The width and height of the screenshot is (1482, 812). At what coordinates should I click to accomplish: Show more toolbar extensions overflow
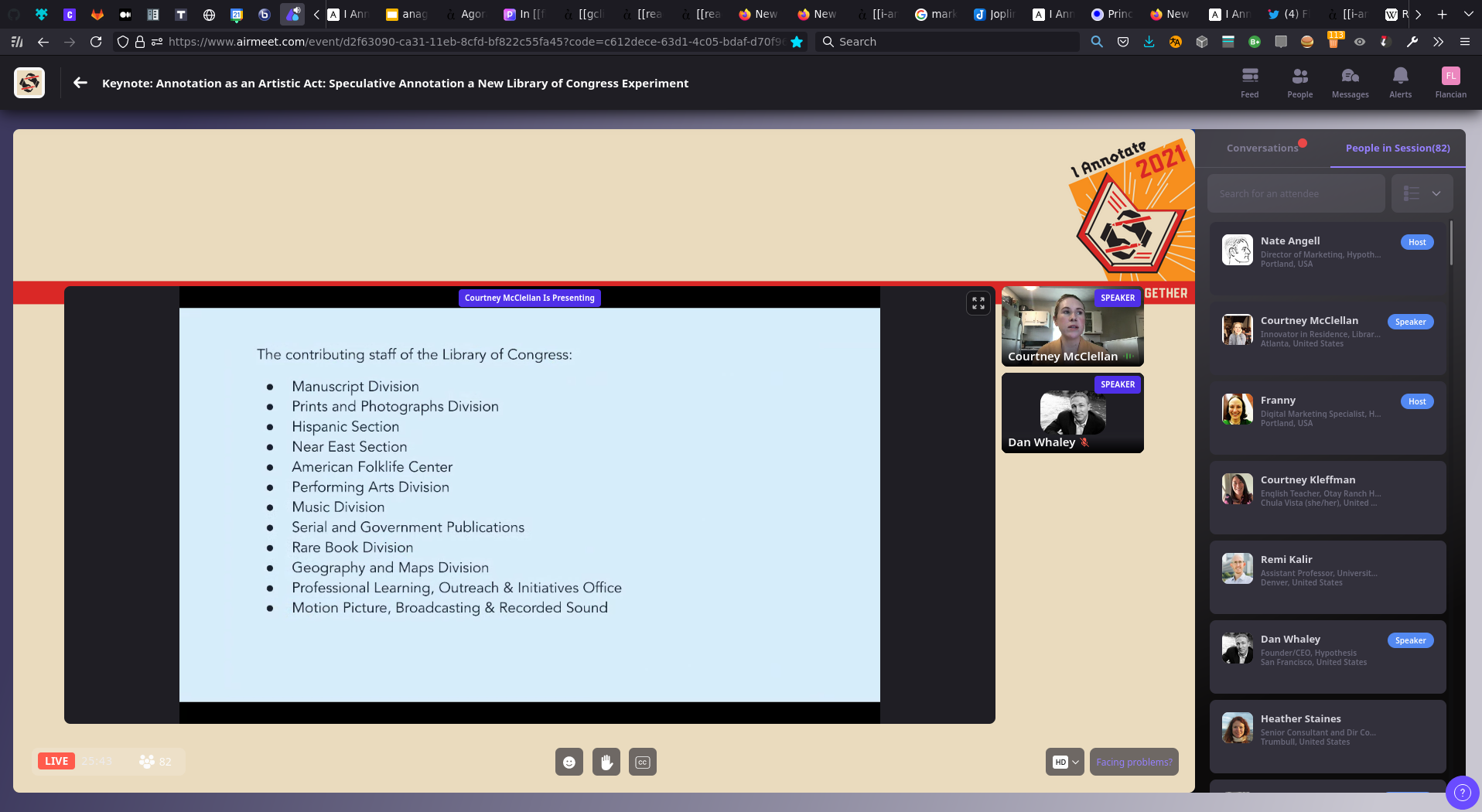tap(1438, 42)
